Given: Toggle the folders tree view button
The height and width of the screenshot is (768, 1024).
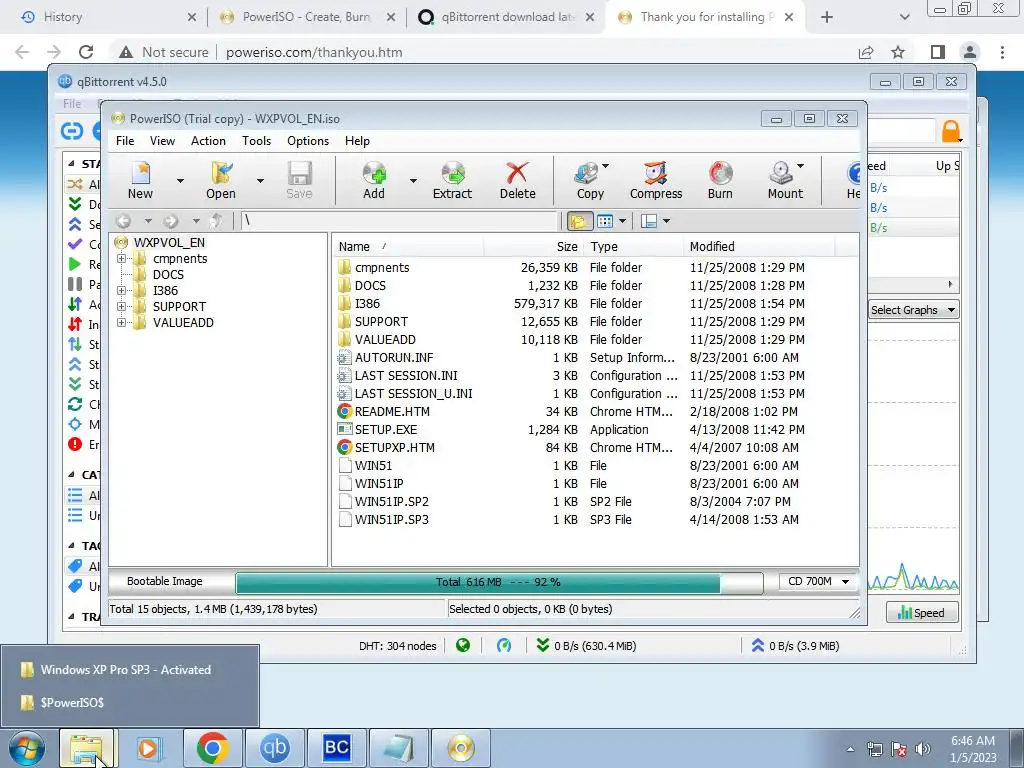Looking at the screenshot, I should (x=579, y=221).
